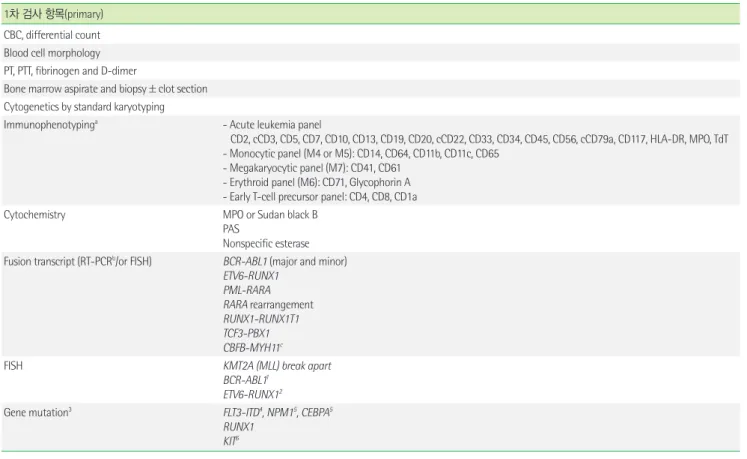Click the Megakaryocytic panel (M7) line
Image resolution: width=747 pixels, height=459 pixels.
pyautogui.click(x=312, y=168)
